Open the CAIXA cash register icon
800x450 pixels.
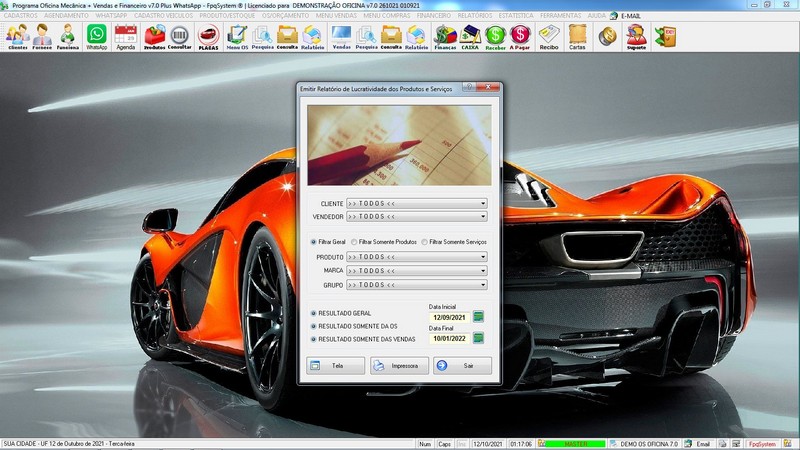click(x=470, y=37)
